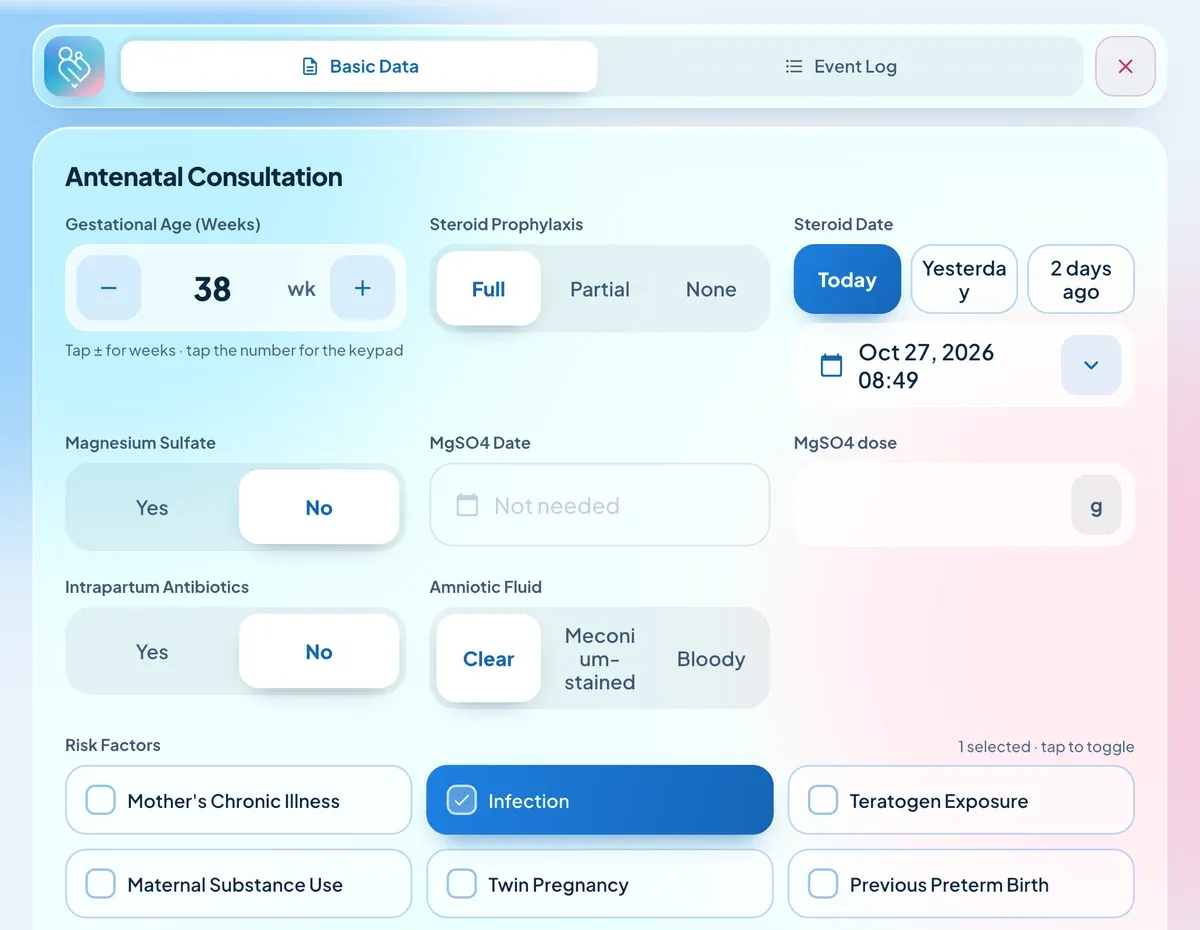Check Mother's Chronic Illness risk factor
This screenshot has height=930, width=1200.
pos(238,800)
